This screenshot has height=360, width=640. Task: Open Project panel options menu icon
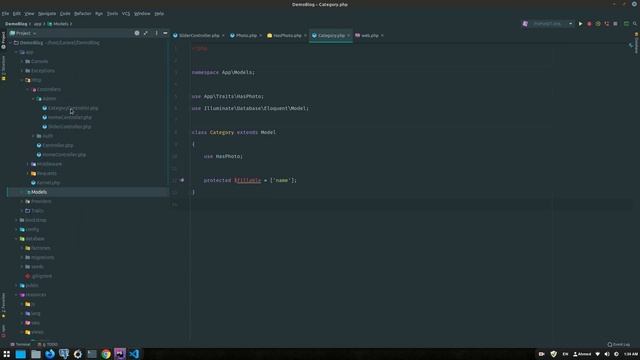click(x=156, y=33)
